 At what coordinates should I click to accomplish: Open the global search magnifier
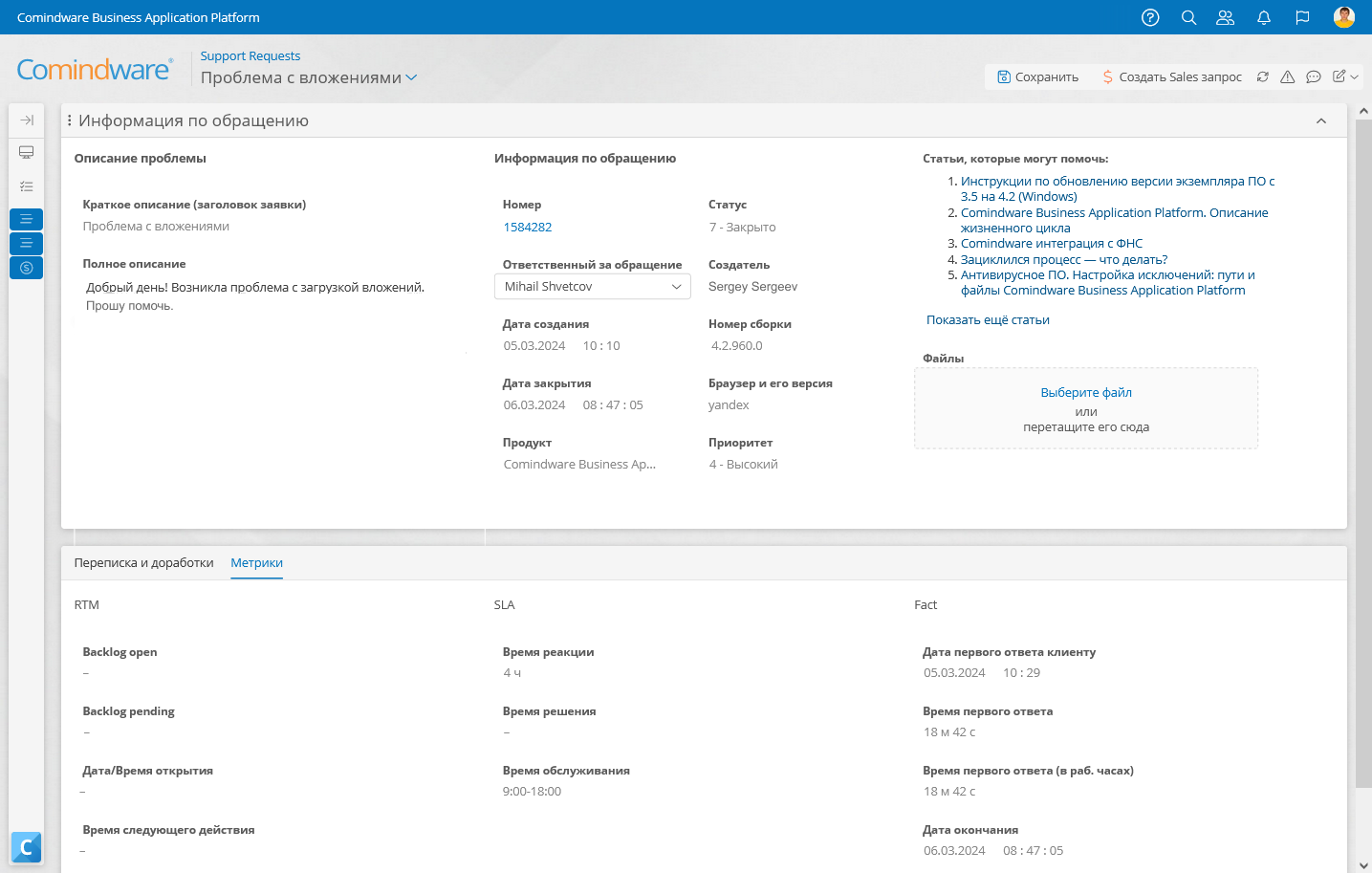[1188, 17]
